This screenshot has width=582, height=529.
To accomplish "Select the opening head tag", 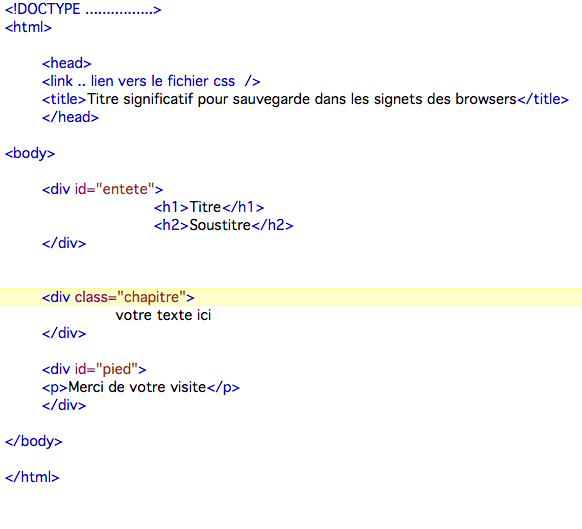I will (x=66, y=63).
